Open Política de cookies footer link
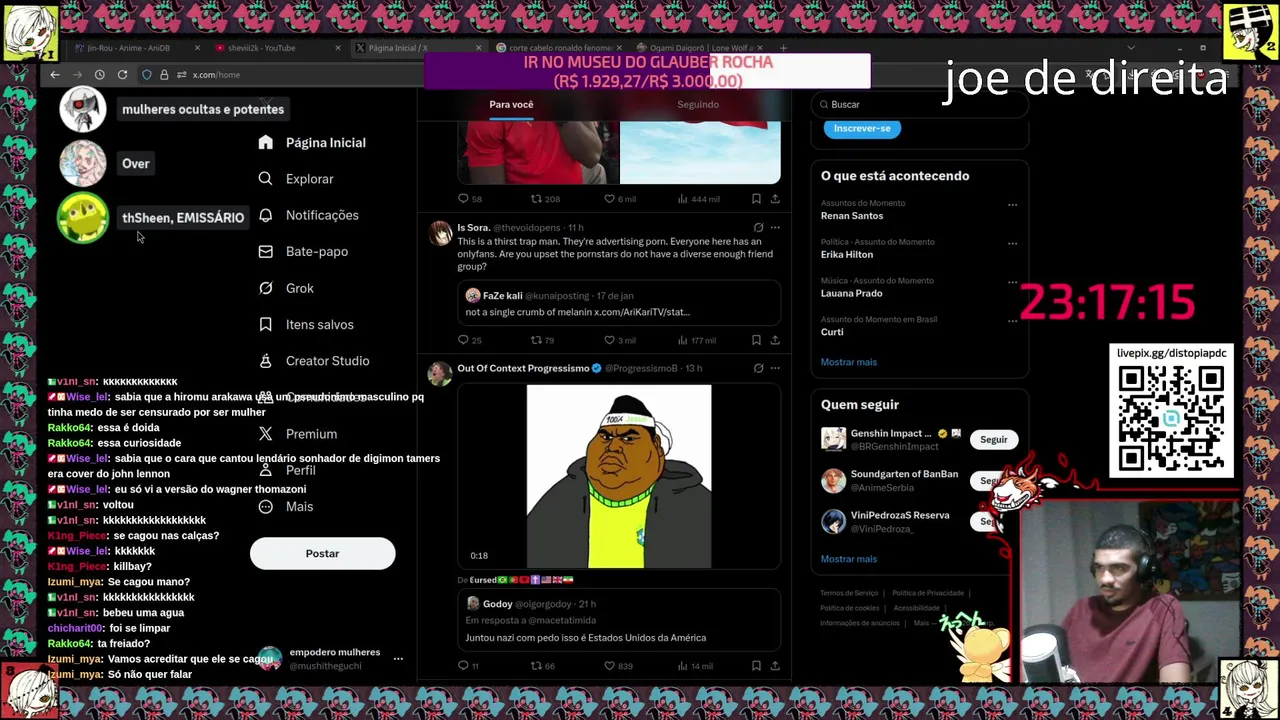The width and height of the screenshot is (1280, 720). [850, 608]
